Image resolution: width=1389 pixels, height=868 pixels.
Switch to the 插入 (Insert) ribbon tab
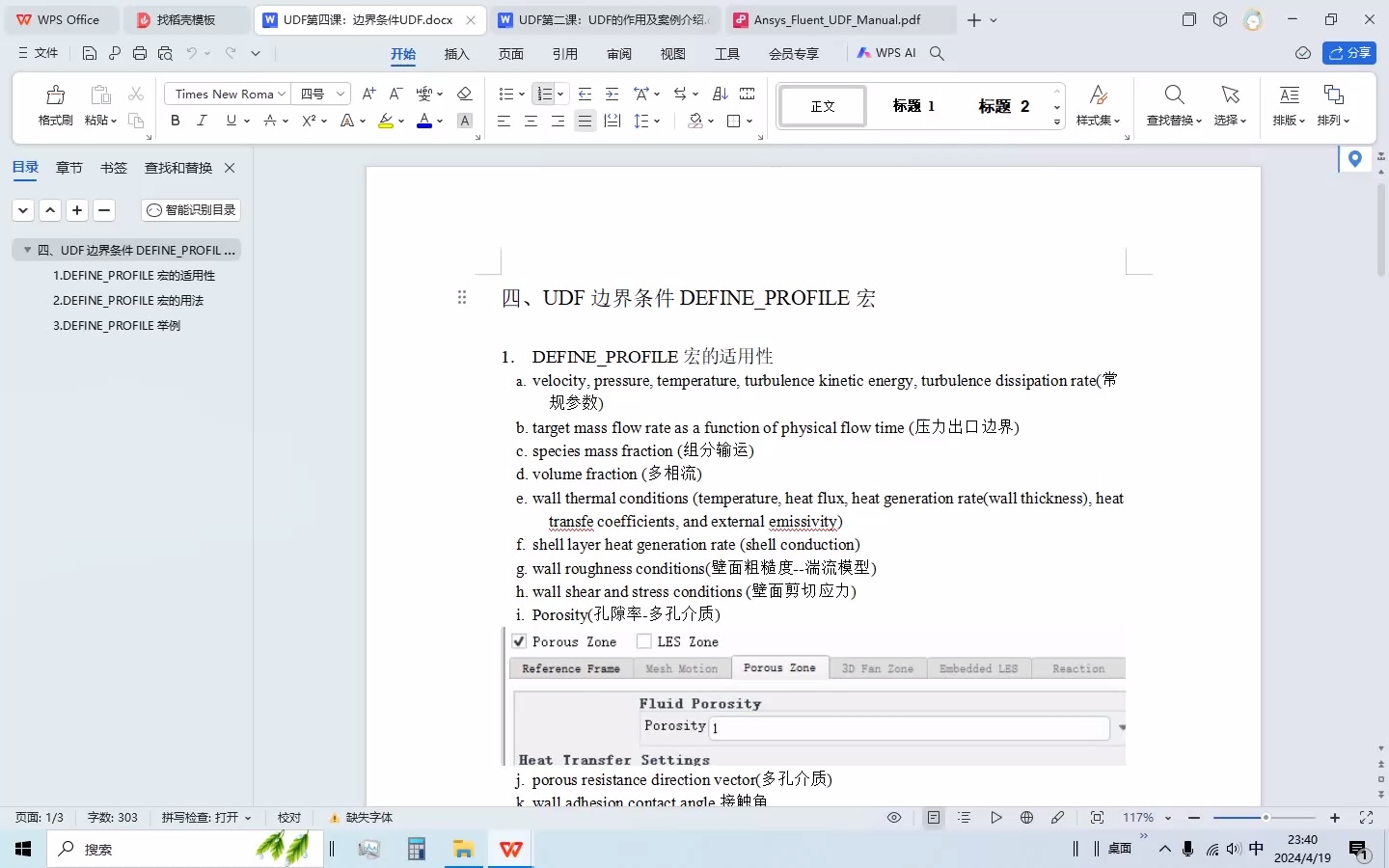[457, 55]
